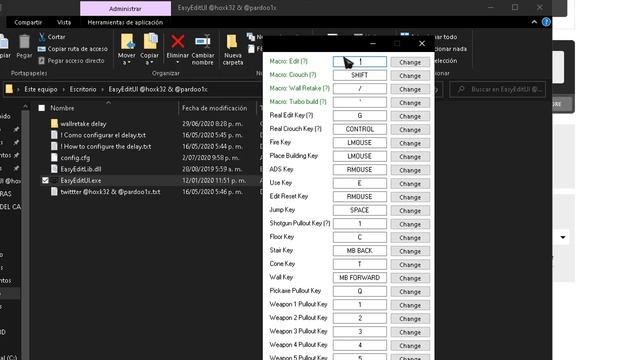Sort by Fecha de modificación column
The height and width of the screenshot is (360, 640).
[215, 108]
